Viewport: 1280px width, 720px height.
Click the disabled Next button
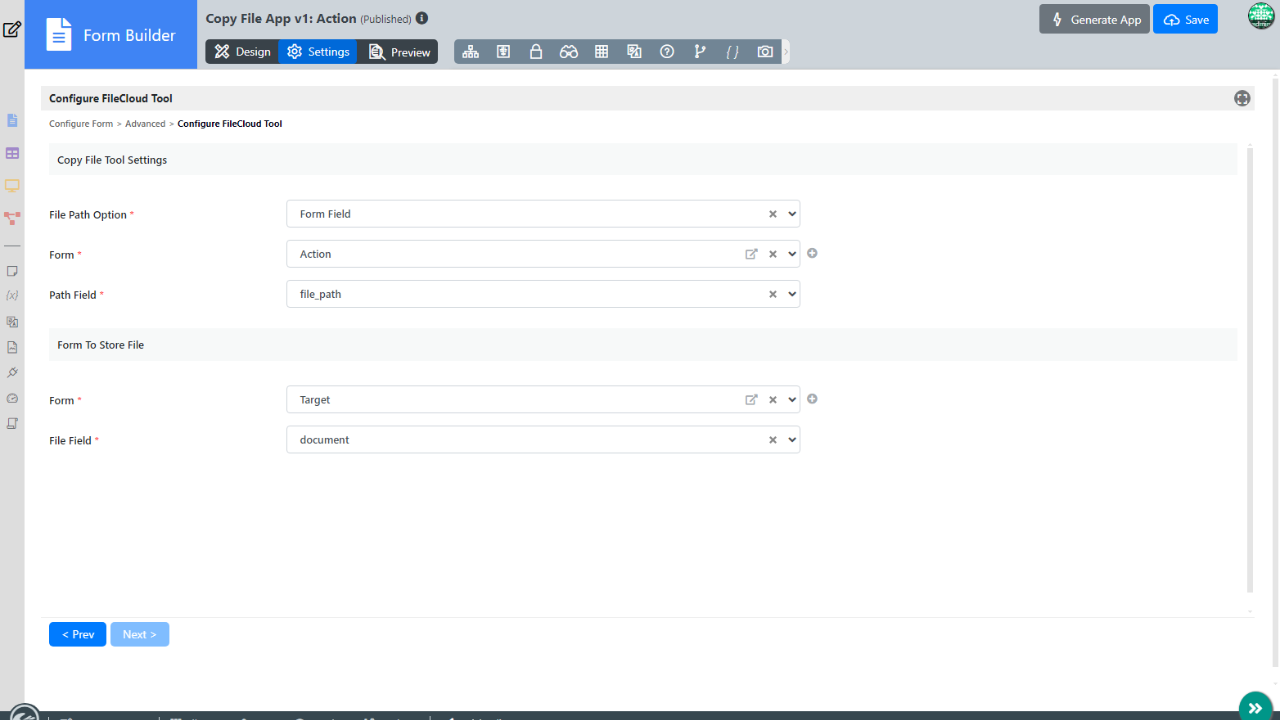pos(139,634)
